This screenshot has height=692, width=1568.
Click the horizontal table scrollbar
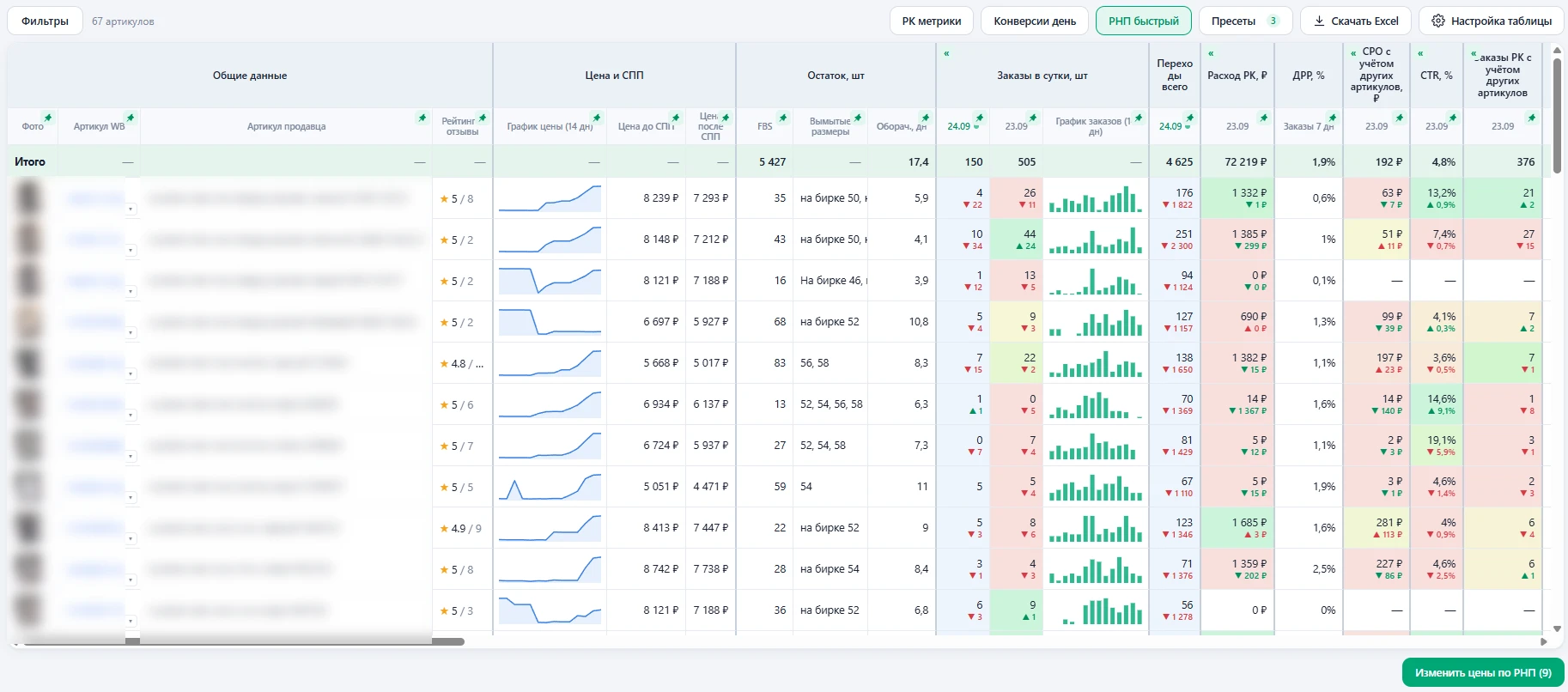(x=243, y=641)
